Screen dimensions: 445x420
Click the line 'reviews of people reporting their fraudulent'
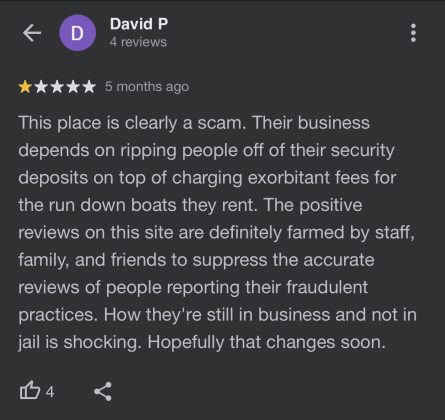(193, 287)
